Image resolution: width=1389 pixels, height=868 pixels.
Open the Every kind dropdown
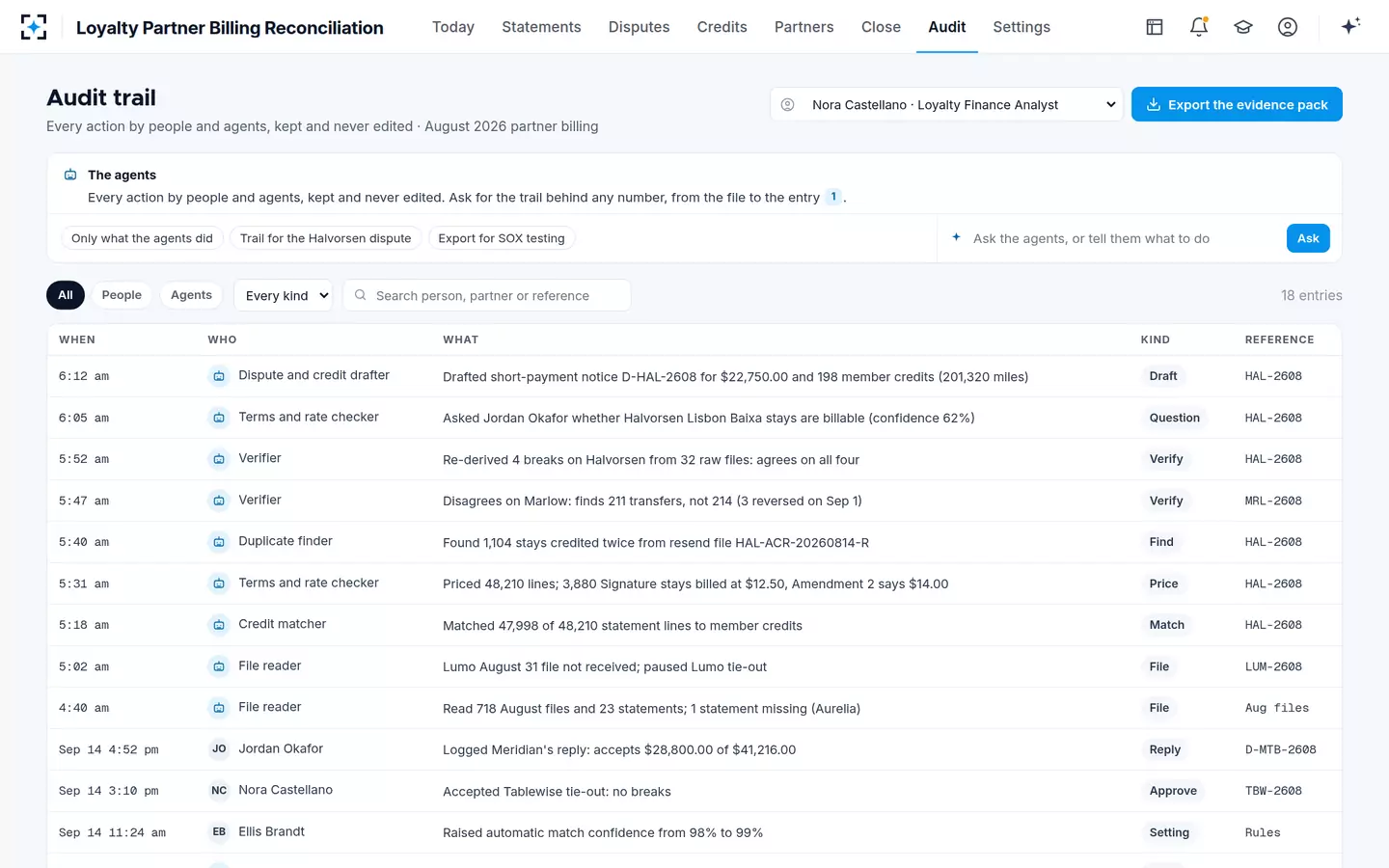point(284,296)
